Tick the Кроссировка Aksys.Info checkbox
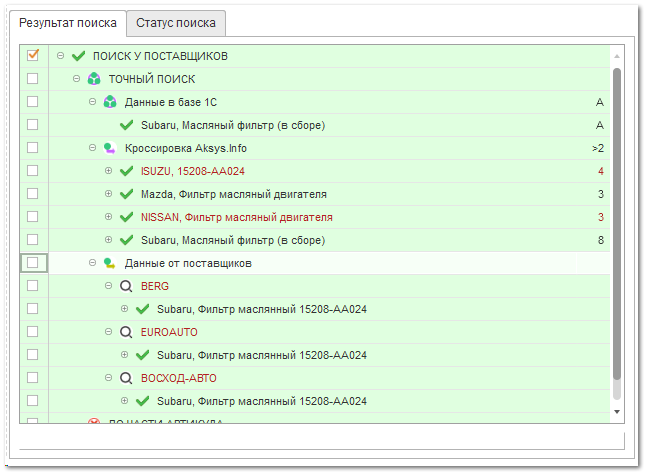Viewport: 647px width, 475px height. (x=33, y=148)
